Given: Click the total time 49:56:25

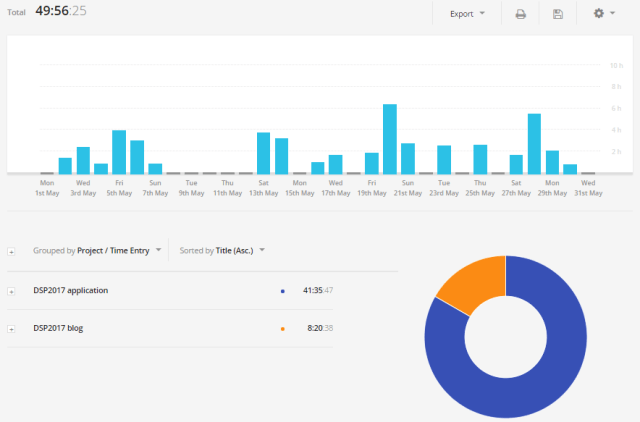Looking at the screenshot, I should (63, 12).
